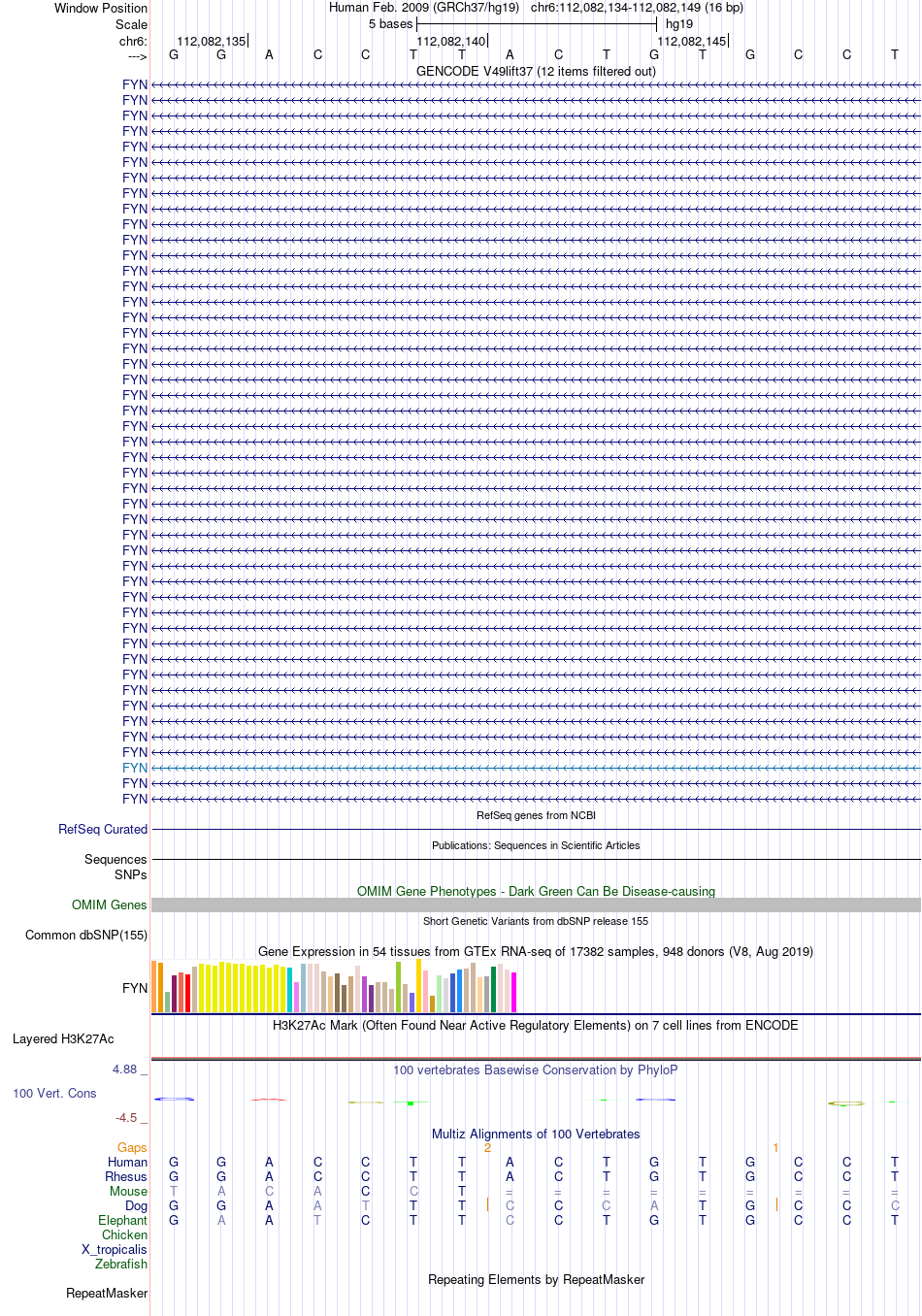
Task: Click the "Dog" alignment row label
Action: [137, 1205]
